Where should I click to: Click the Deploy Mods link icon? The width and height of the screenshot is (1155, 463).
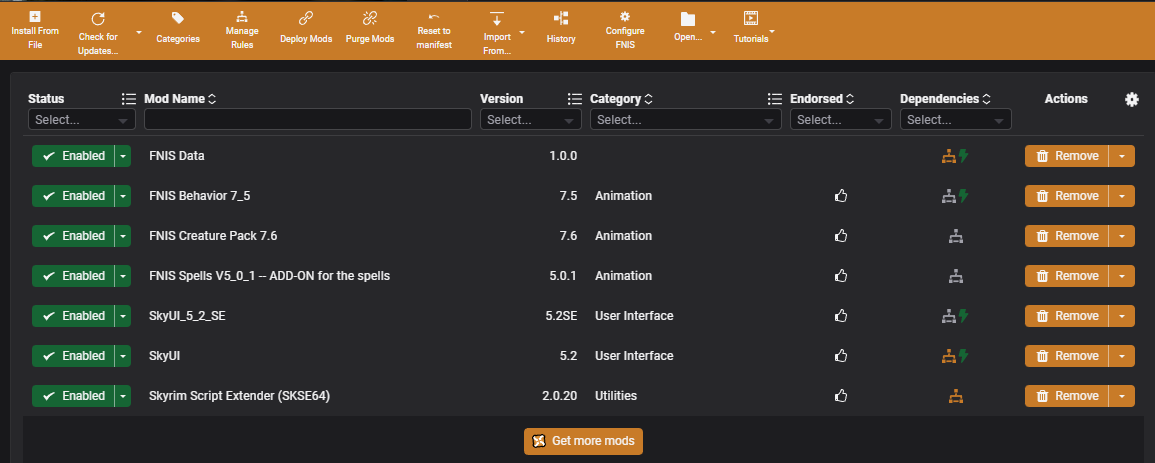306,18
